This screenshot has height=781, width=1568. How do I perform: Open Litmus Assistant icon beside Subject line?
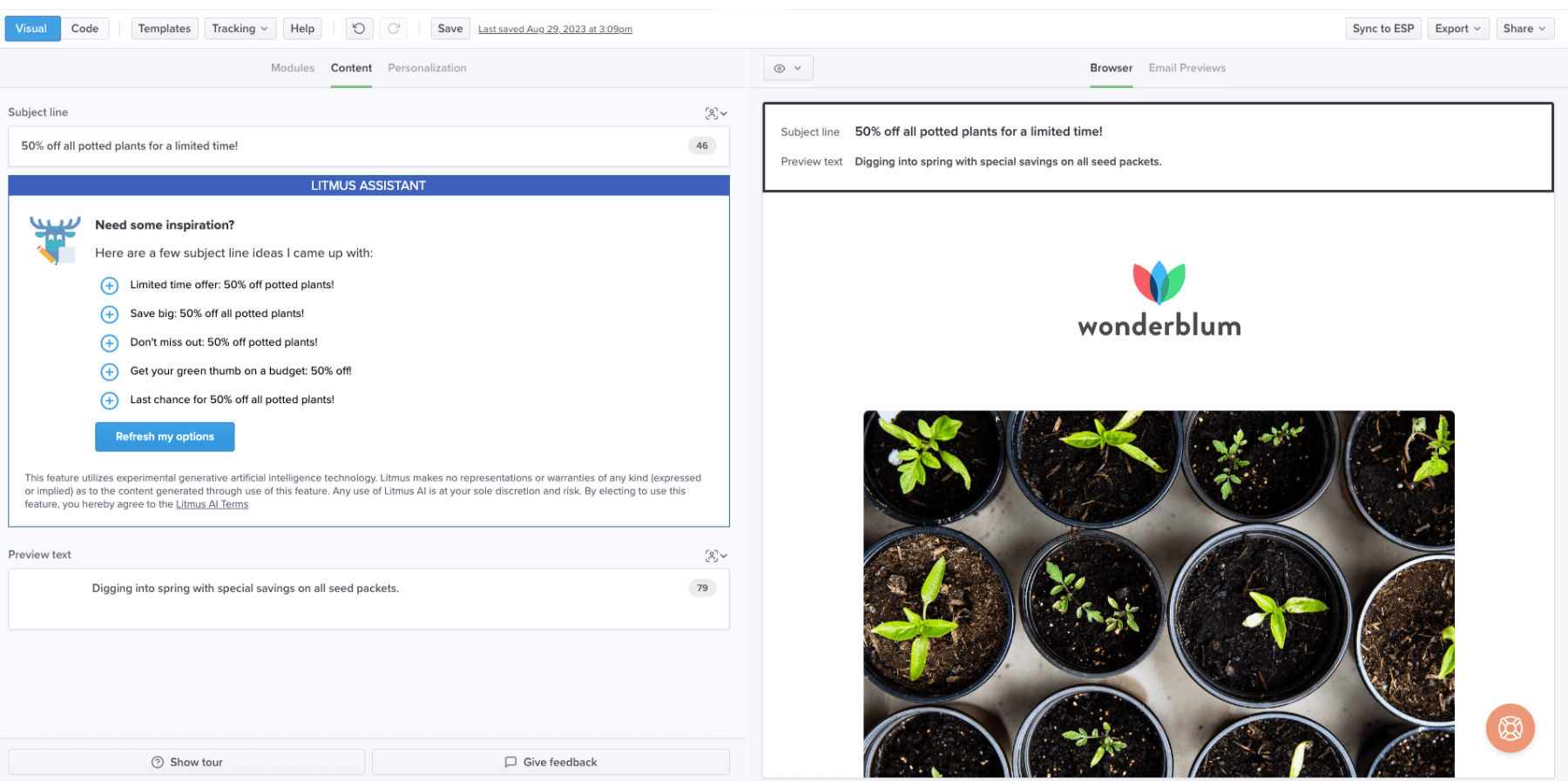click(x=716, y=113)
